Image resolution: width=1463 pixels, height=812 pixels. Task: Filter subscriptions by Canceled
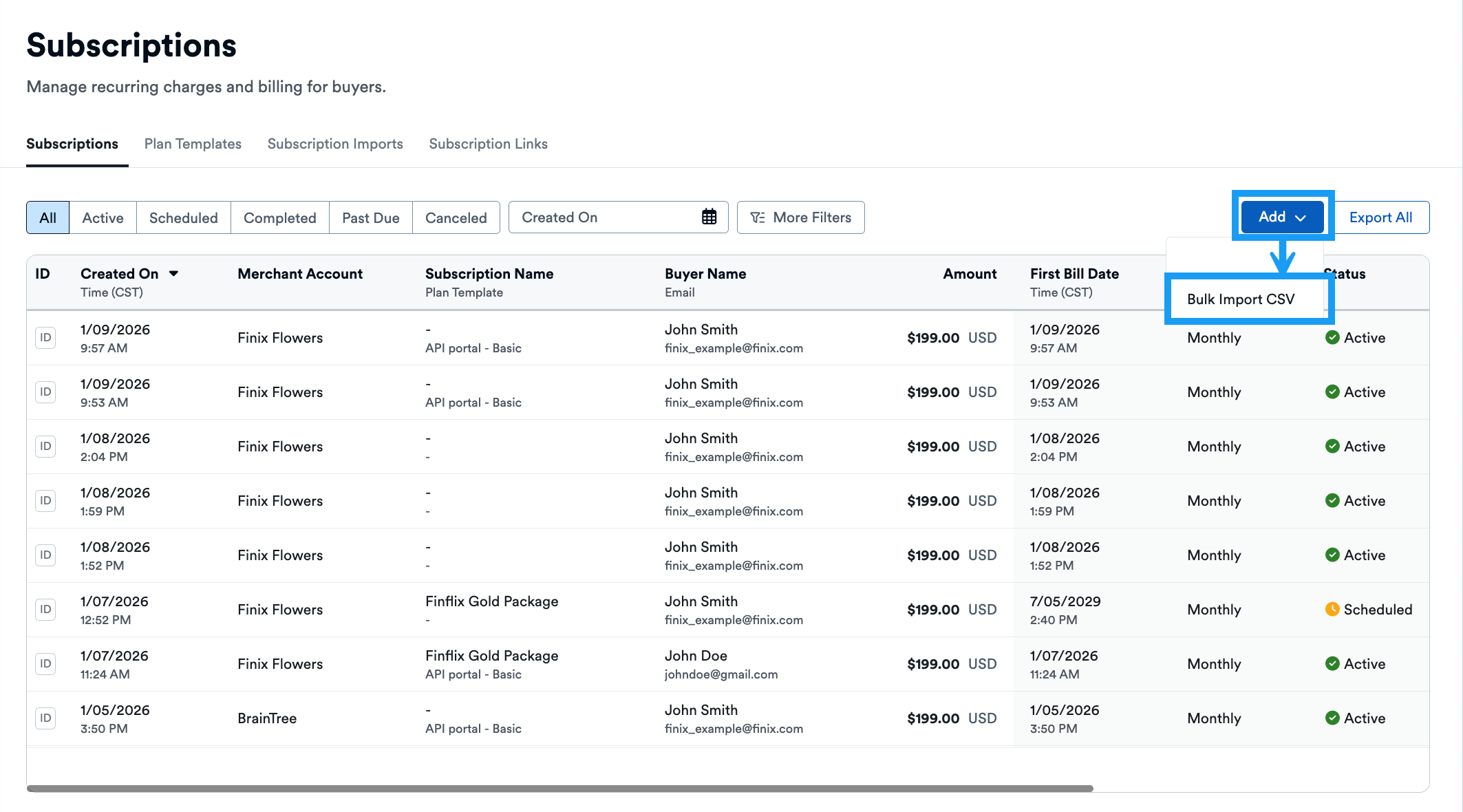coord(456,217)
